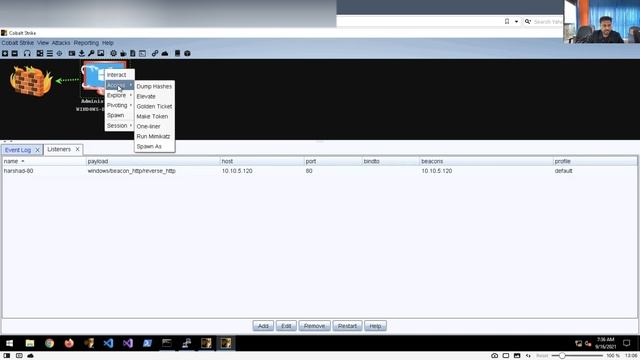640x360 pixels.
Task: Open the Cobalt Strike menu
Action: pyautogui.click(x=18, y=43)
